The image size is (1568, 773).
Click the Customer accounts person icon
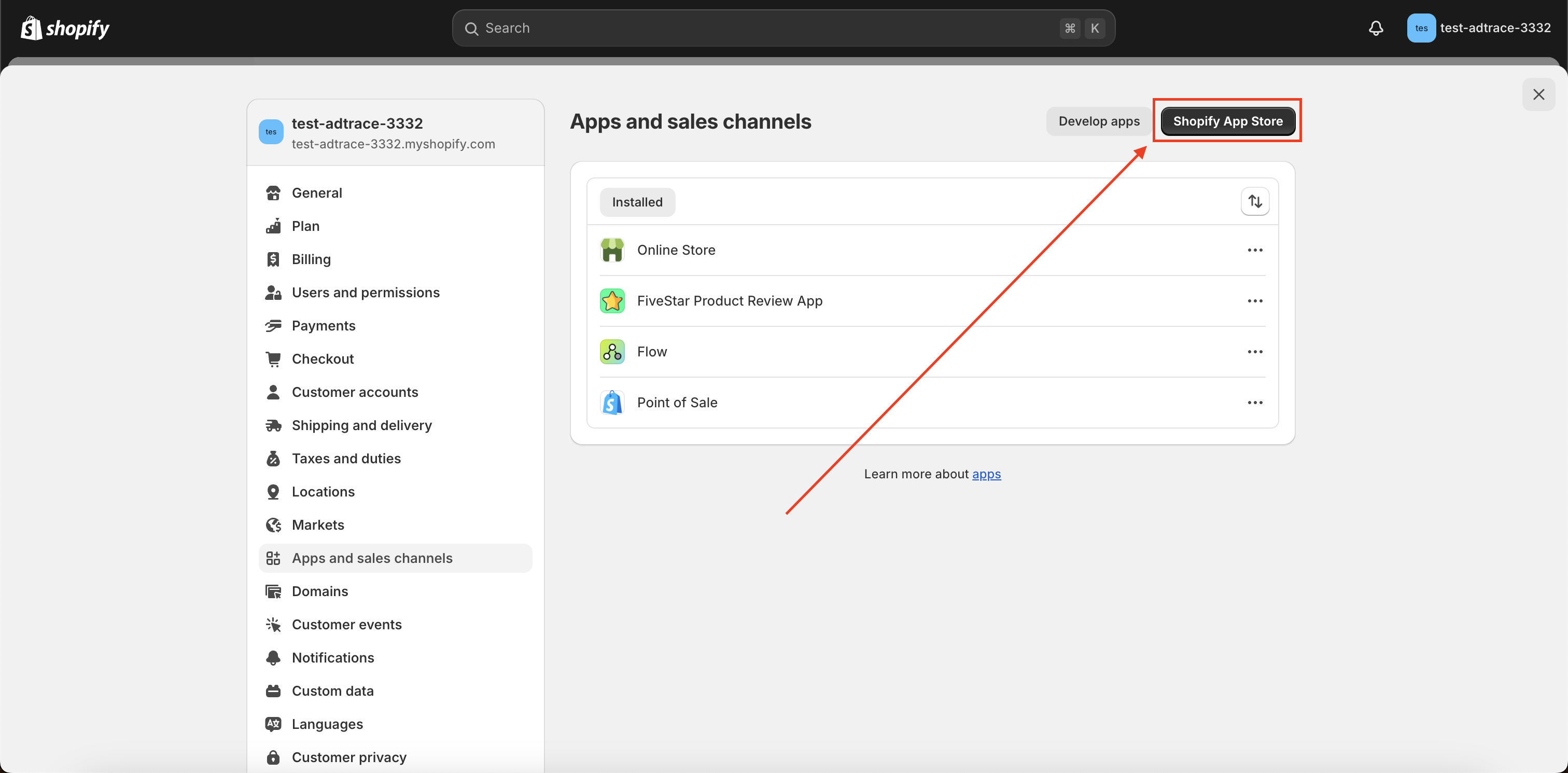273,392
